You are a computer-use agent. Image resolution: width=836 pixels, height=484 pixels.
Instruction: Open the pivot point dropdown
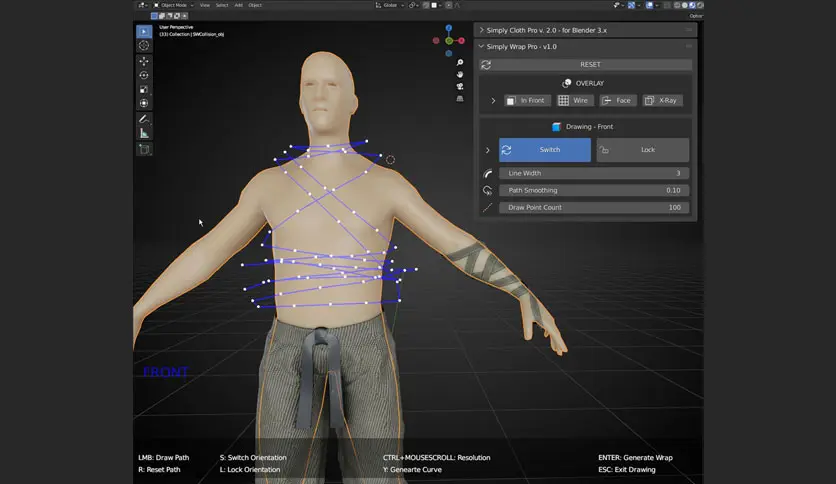(x=414, y=5)
